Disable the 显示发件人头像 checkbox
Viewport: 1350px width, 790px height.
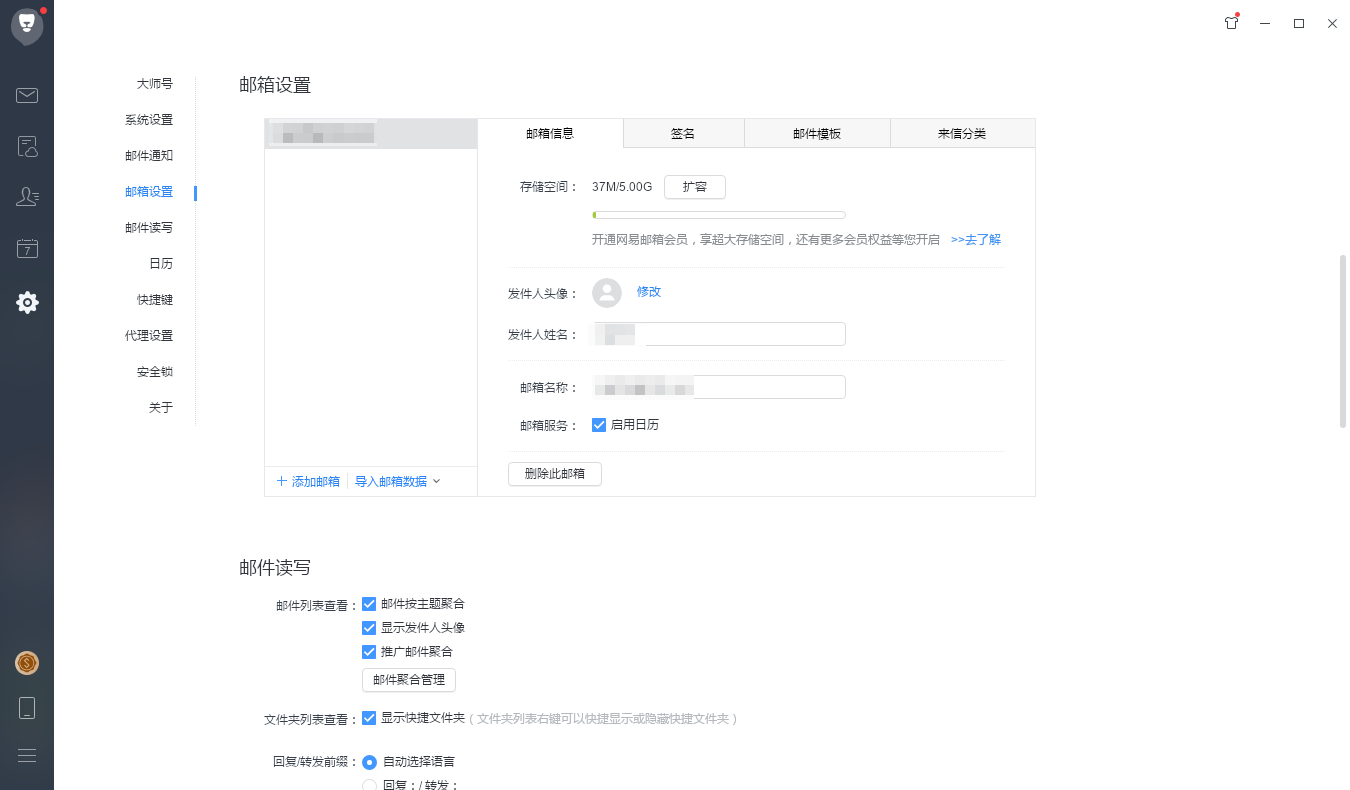click(369, 628)
